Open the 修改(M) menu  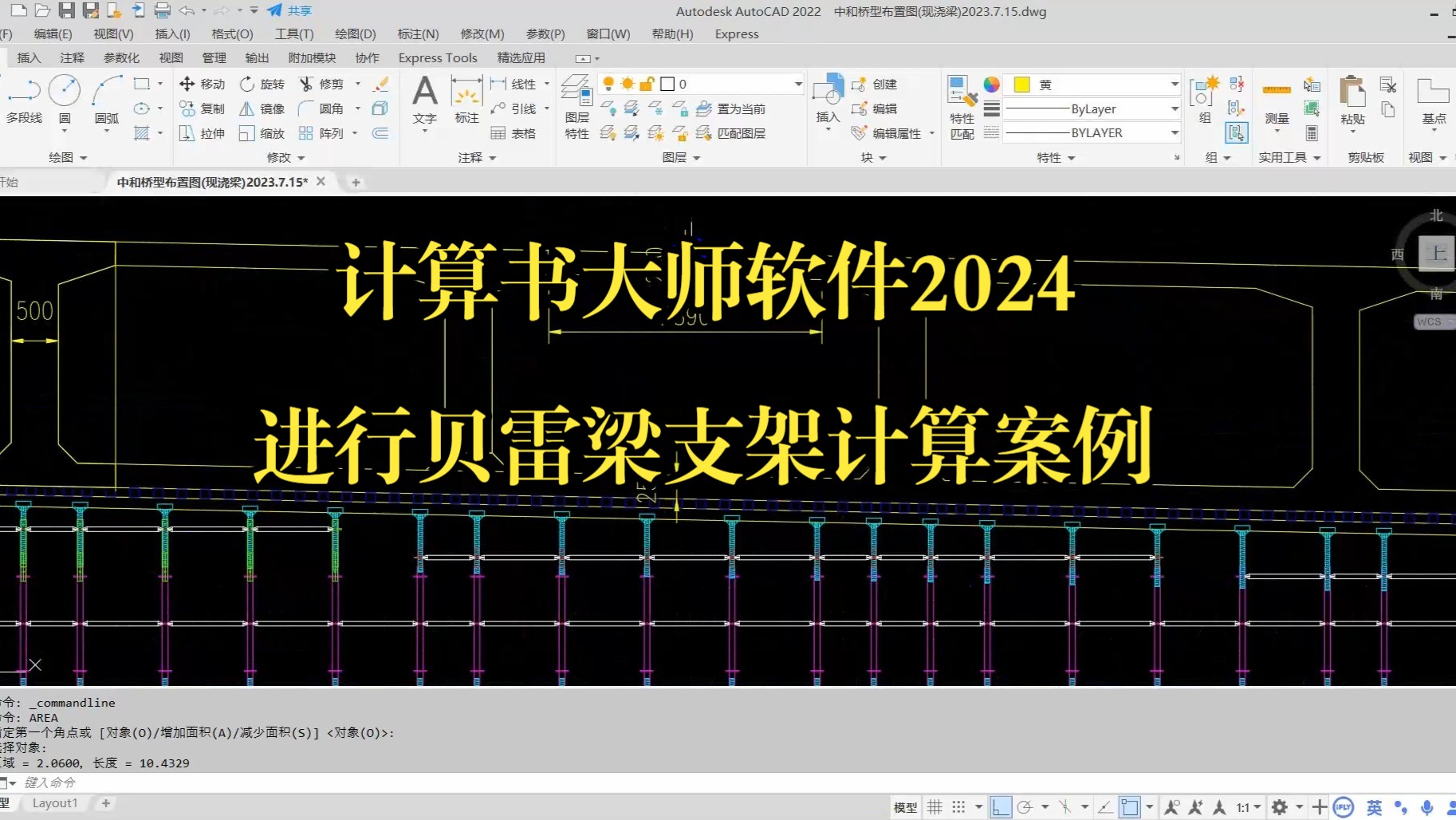pyautogui.click(x=482, y=34)
